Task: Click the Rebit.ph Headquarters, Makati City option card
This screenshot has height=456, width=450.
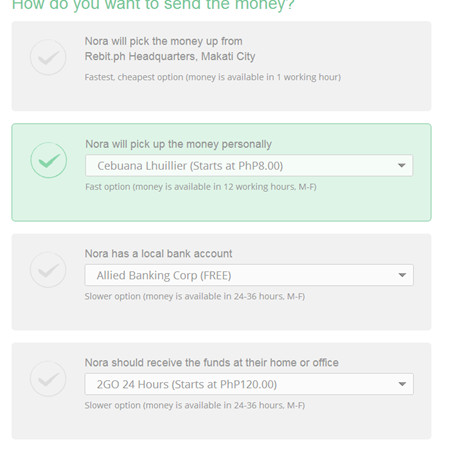Action: [221, 66]
